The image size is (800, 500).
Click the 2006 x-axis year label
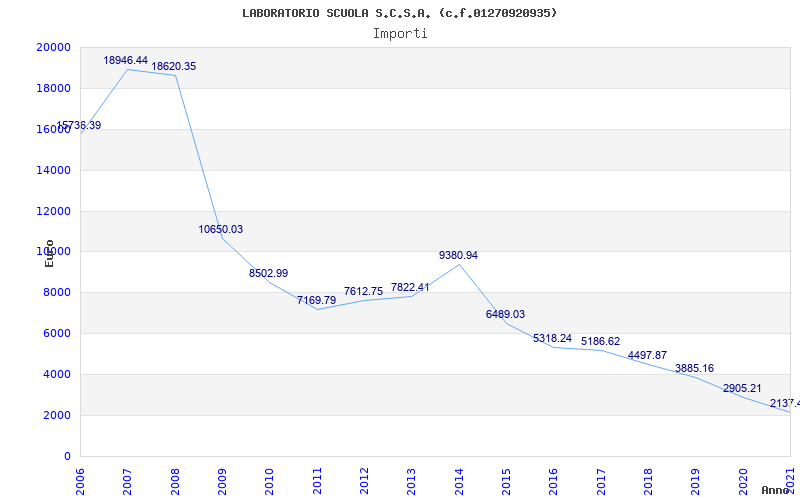(x=80, y=481)
